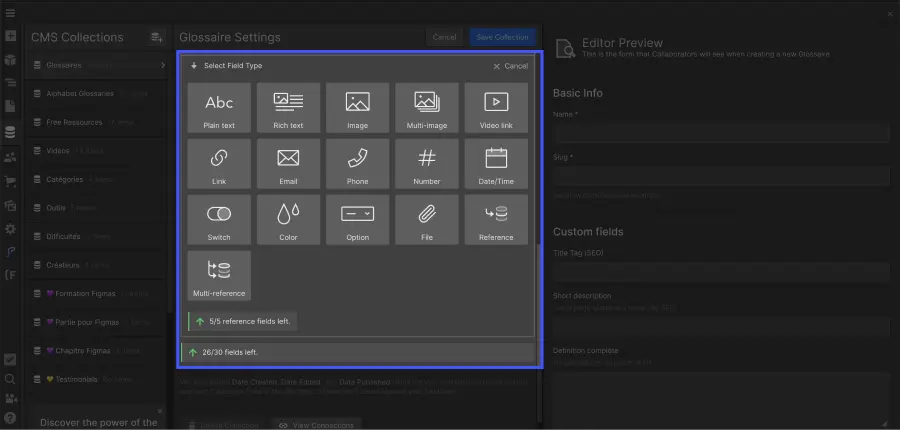This screenshot has width=900, height=430.
Task: Open the Videos collection
Action: [x=96, y=151]
